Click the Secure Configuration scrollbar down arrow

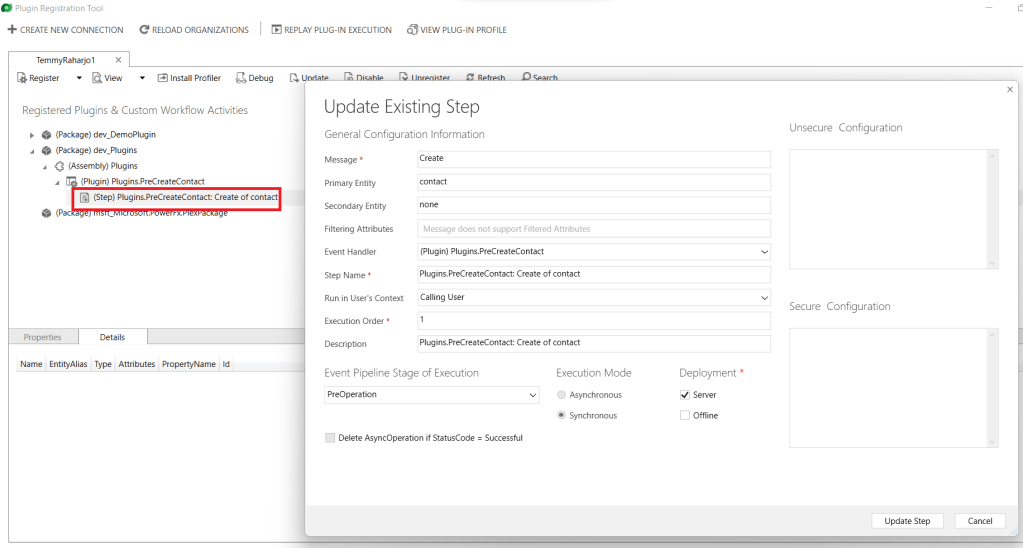click(x=992, y=442)
